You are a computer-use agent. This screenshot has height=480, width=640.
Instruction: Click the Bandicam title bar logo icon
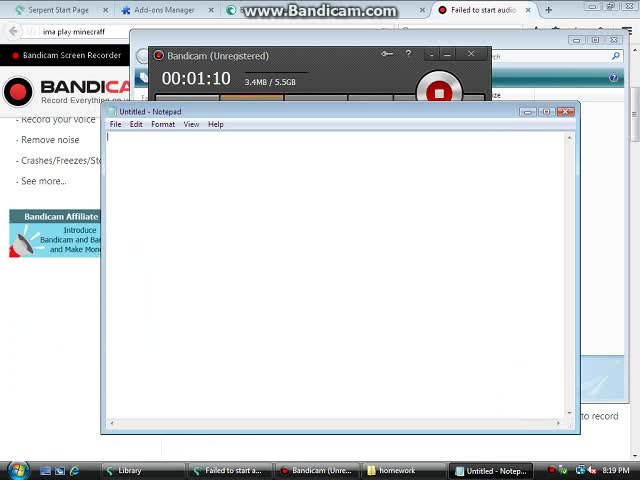[158, 56]
